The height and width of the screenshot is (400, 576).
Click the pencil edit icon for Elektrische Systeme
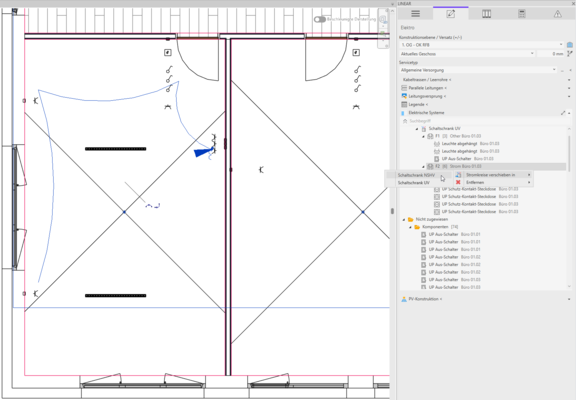(563, 113)
